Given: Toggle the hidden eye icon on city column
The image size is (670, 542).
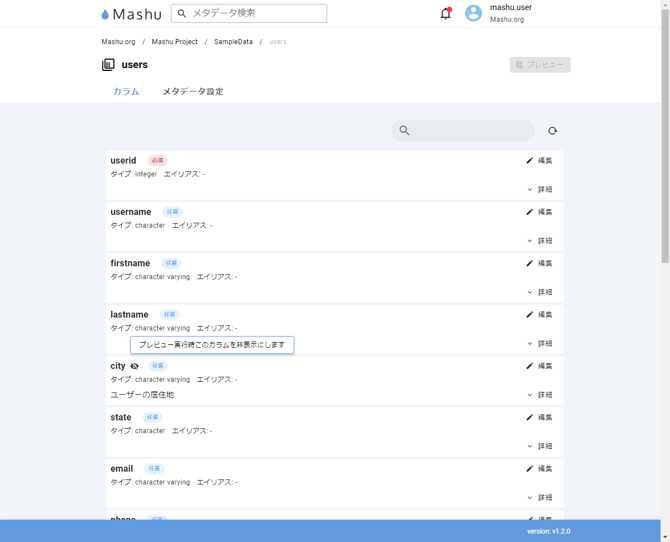Looking at the screenshot, I should [135, 366].
